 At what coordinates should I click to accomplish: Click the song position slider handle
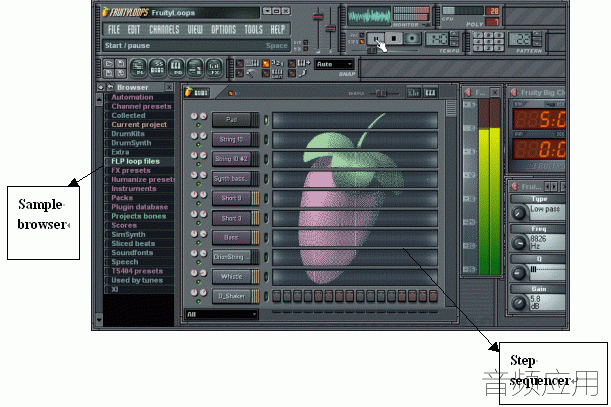click(372, 51)
